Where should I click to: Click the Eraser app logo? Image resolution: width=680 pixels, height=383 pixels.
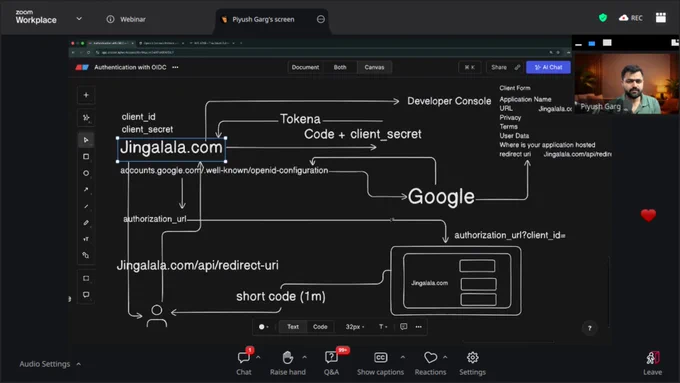82,67
